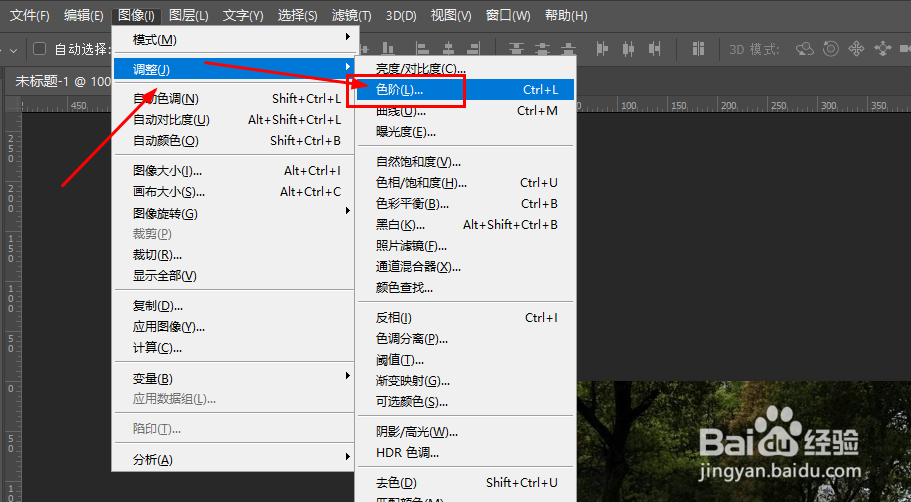This screenshot has width=911, height=502.
Task: Select 画布大小(S)... in Image menu
Action: pos(233,192)
